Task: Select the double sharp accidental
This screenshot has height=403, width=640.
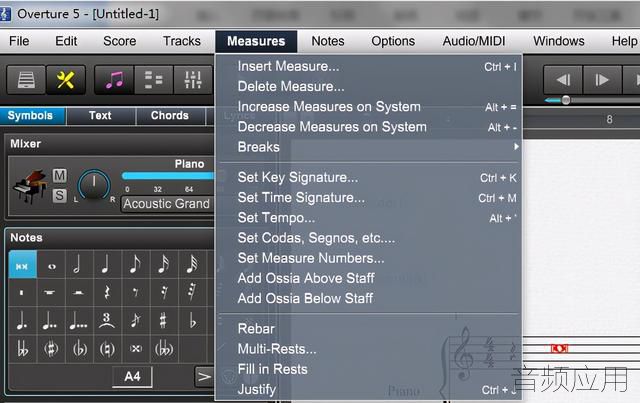Action: tap(136, 349)
